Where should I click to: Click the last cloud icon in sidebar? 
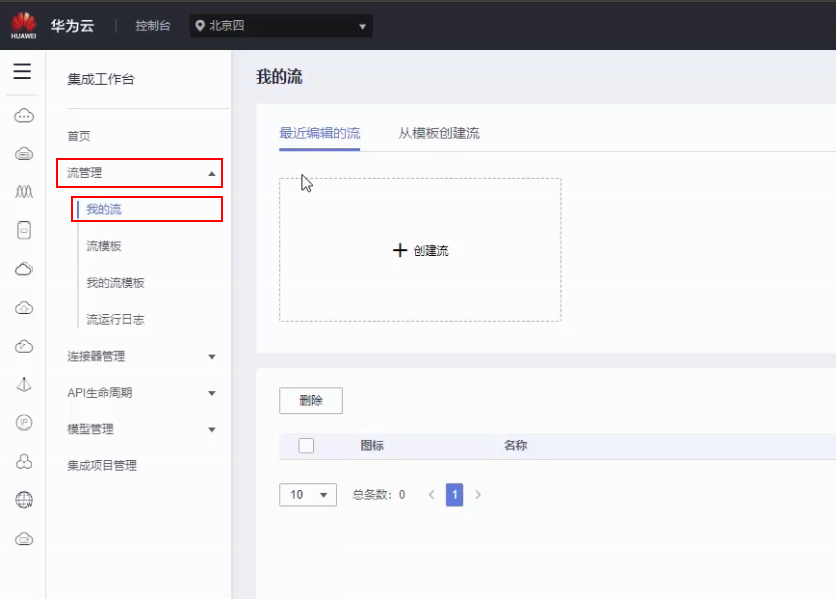pyautogui.click(x=24, y=539)
